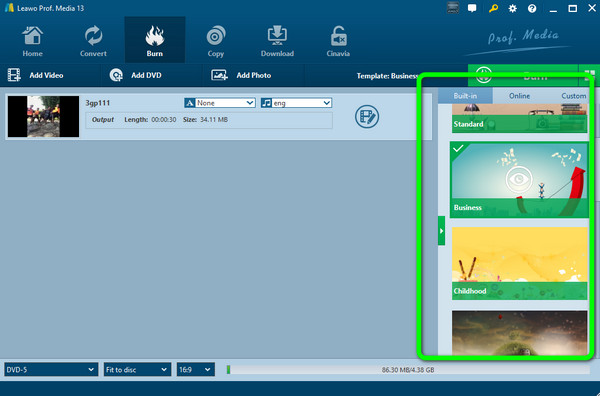Viewport: 600px width, 396px height.
Task: Expand the subtitle None dropdown
Action: [220, 103]
